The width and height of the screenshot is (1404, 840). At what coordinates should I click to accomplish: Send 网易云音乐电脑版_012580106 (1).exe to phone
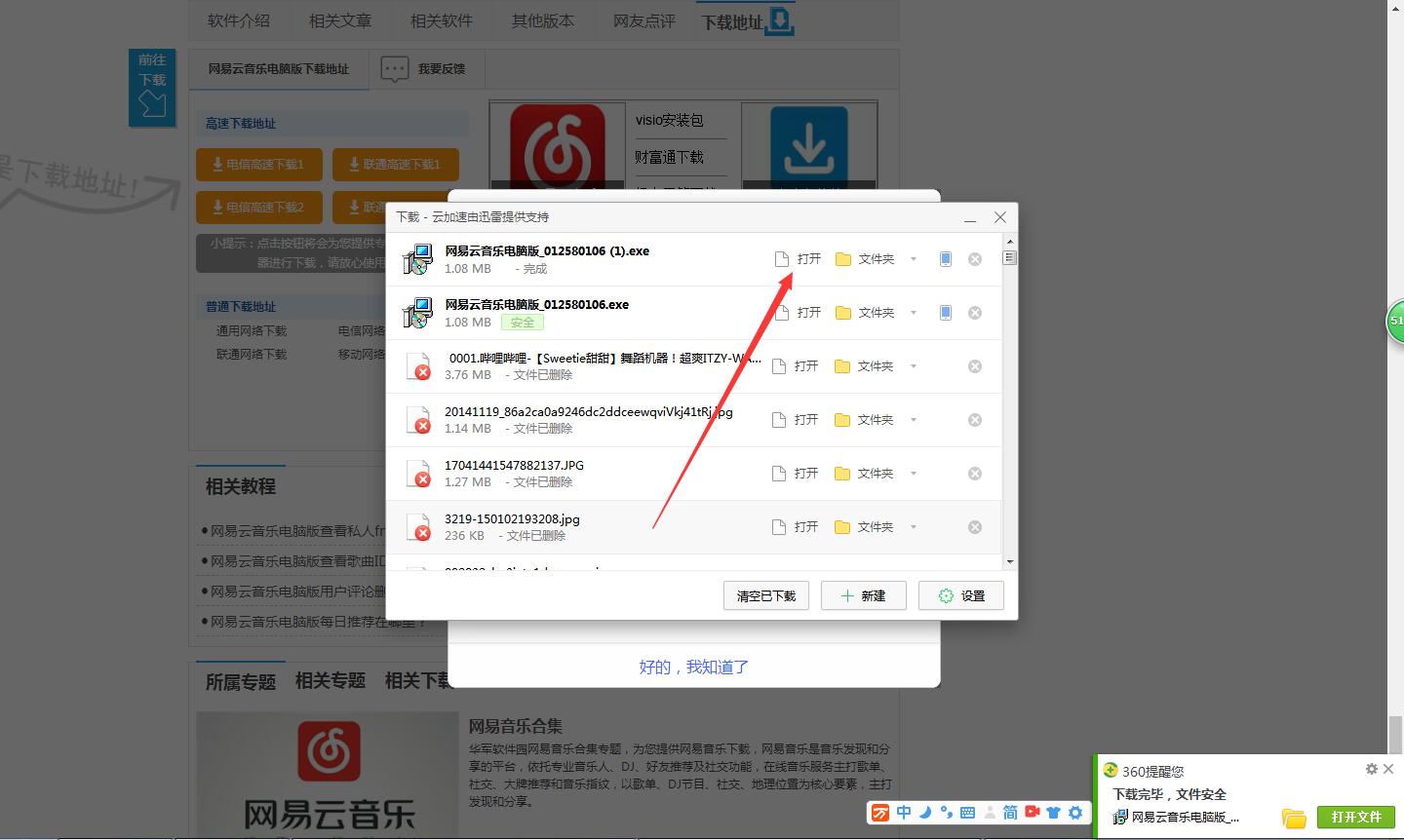pos(945,259)
